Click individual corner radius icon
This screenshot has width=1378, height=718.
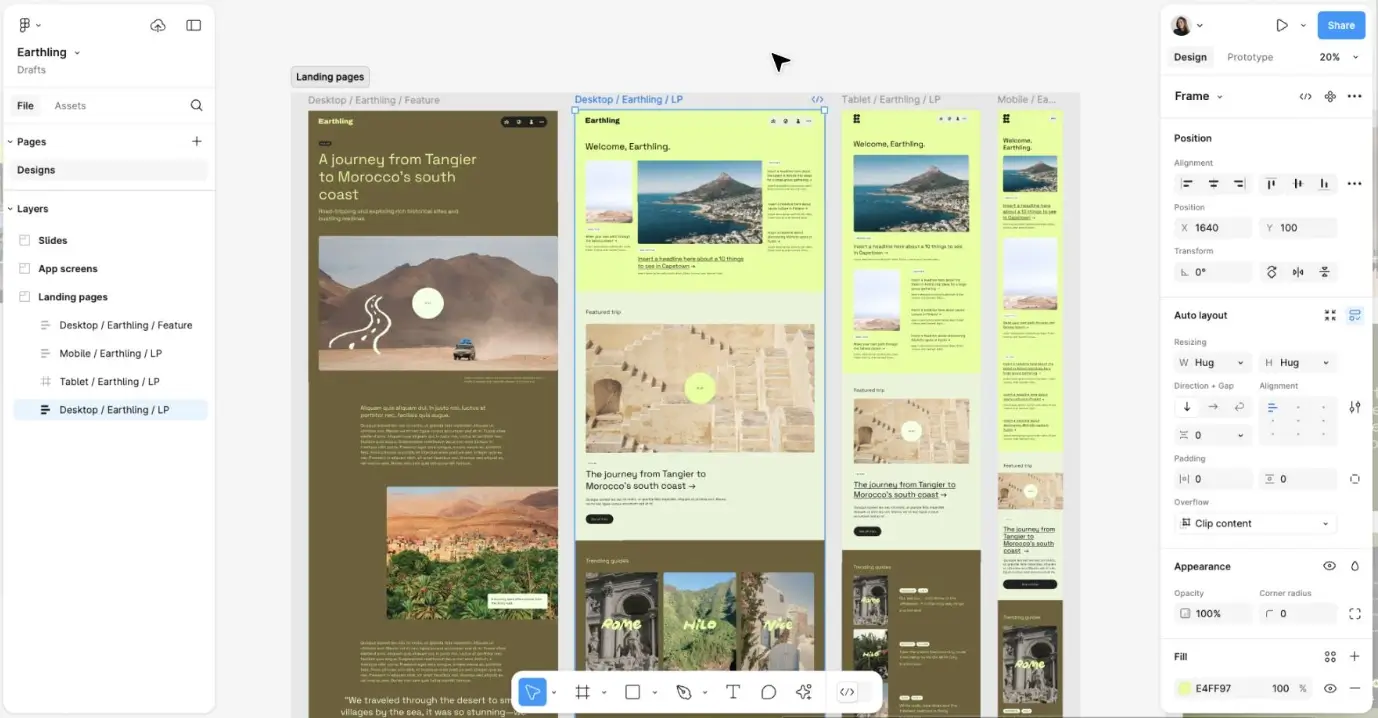1355,614
